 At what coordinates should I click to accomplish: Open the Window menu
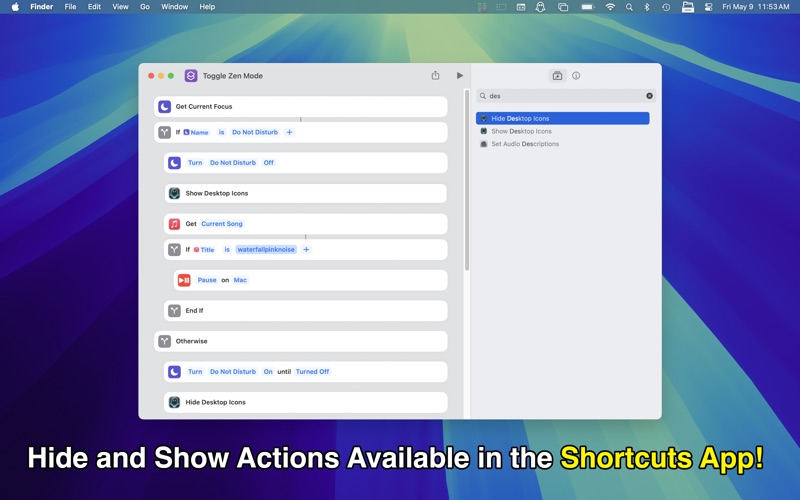coord(174,7)
